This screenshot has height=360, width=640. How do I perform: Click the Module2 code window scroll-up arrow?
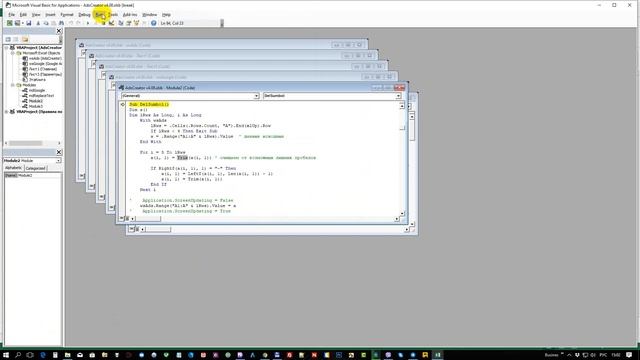402,106
